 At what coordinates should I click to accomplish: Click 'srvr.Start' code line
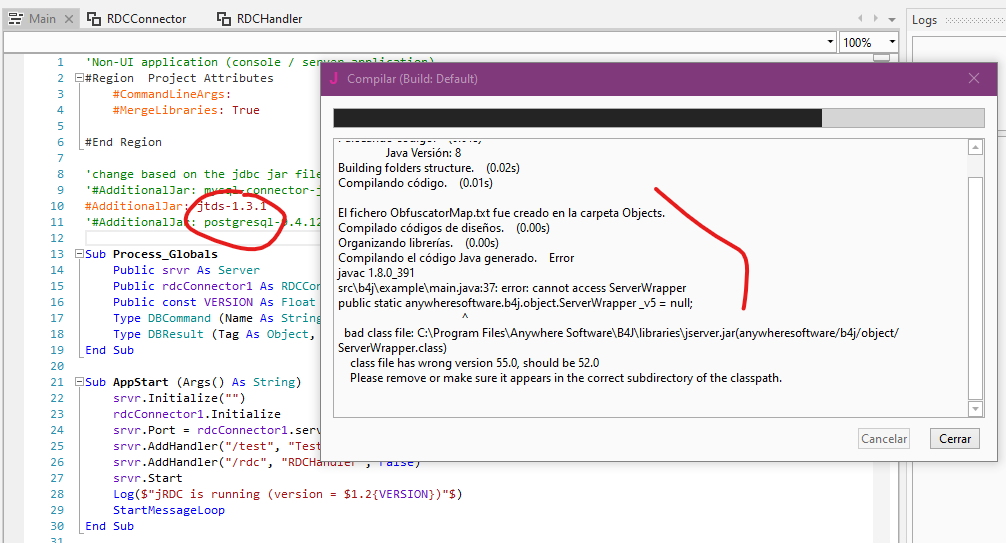tap(148, 478)
